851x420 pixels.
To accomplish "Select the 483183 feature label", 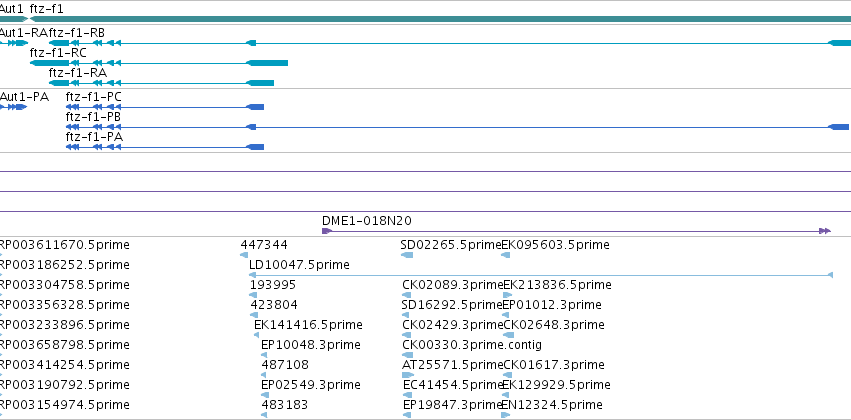I will tap(284, 404).
